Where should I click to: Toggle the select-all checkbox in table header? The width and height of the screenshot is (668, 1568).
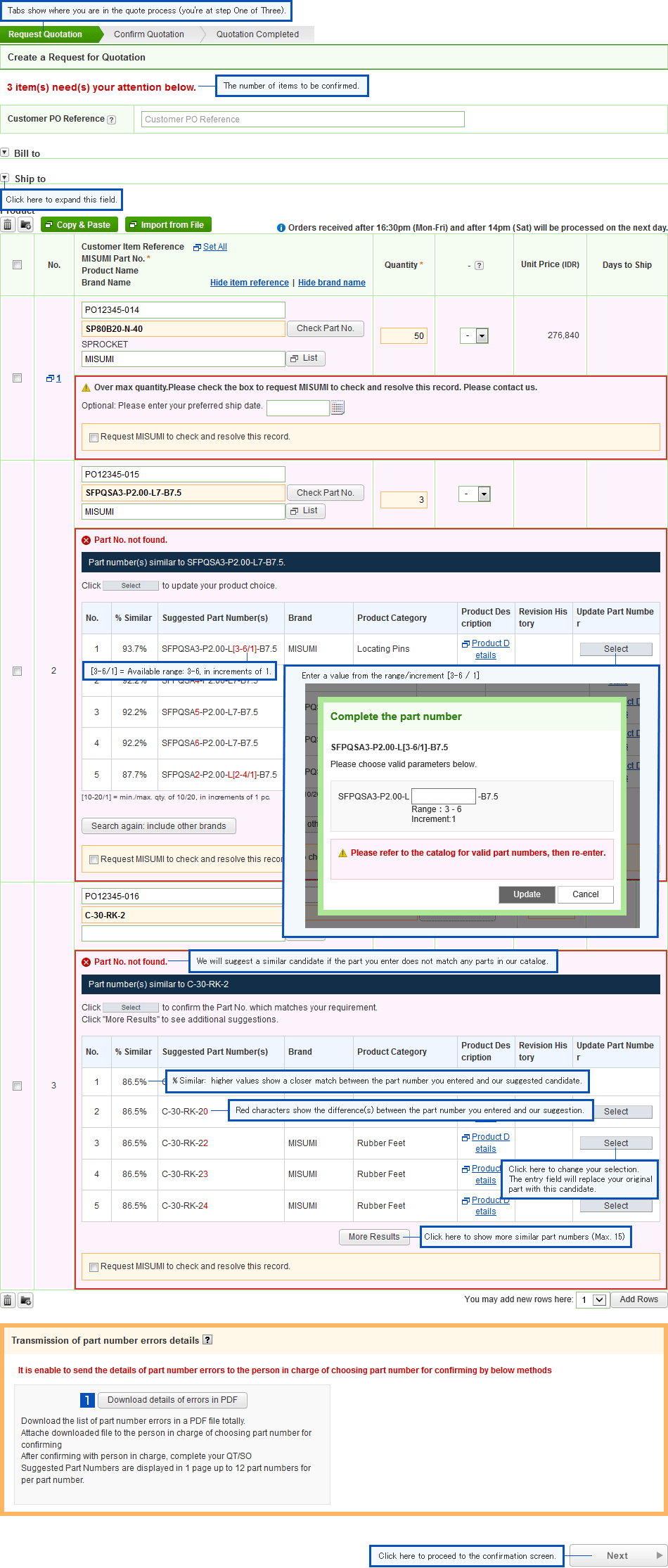click(17, 265)
